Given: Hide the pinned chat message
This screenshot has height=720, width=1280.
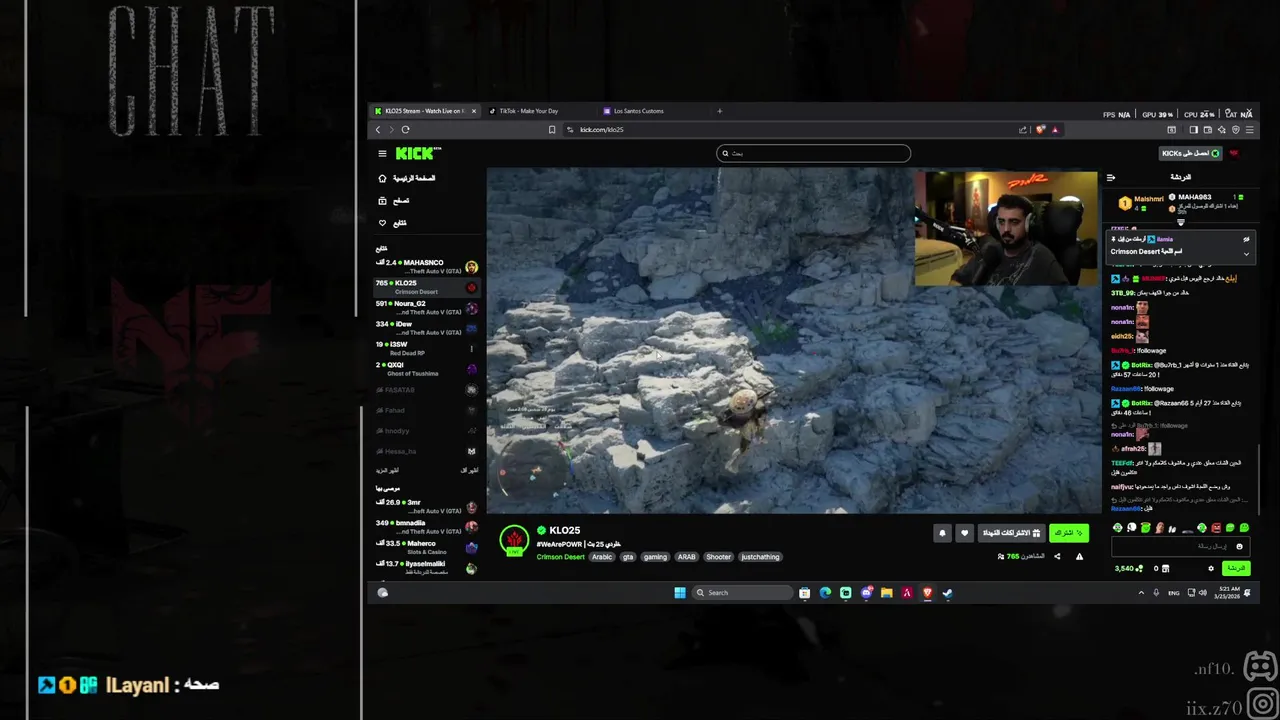Looking at the screenshot, I should coord(1246,240).
